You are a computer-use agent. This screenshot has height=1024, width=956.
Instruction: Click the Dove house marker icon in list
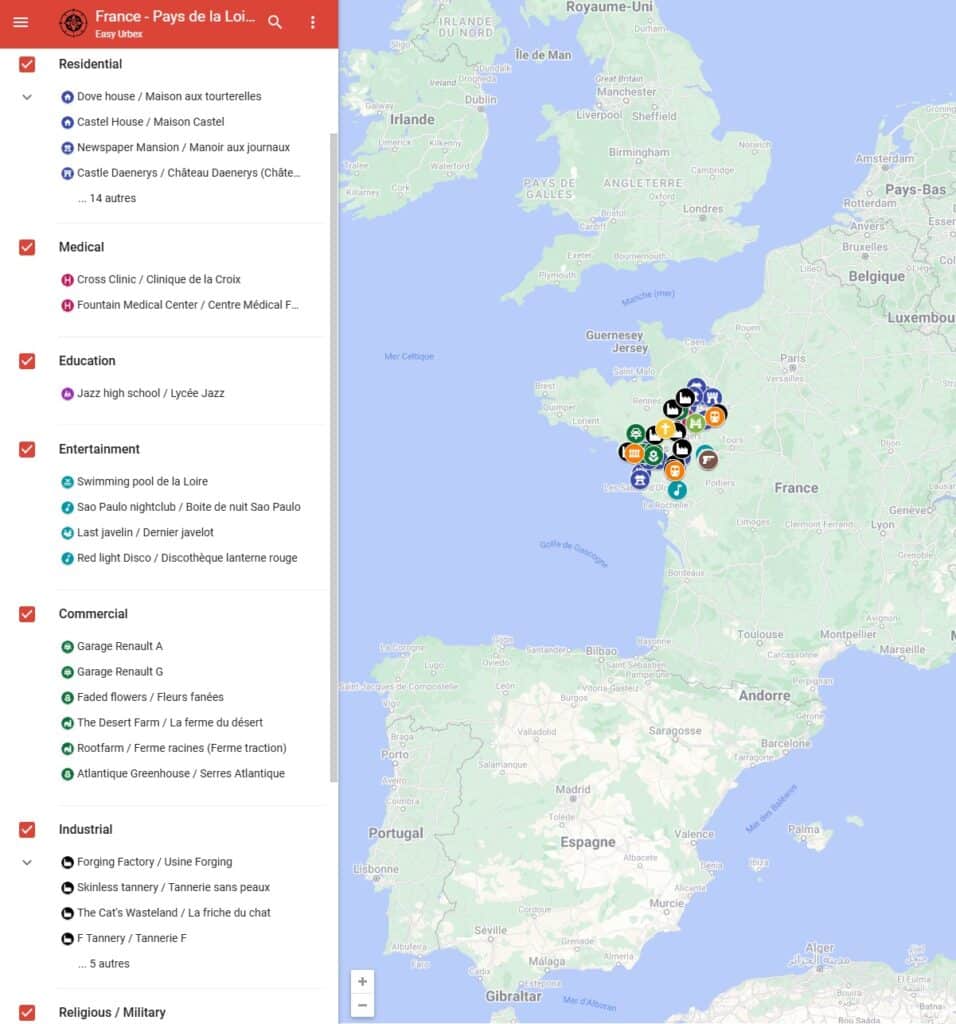click(x=67, y=97)
